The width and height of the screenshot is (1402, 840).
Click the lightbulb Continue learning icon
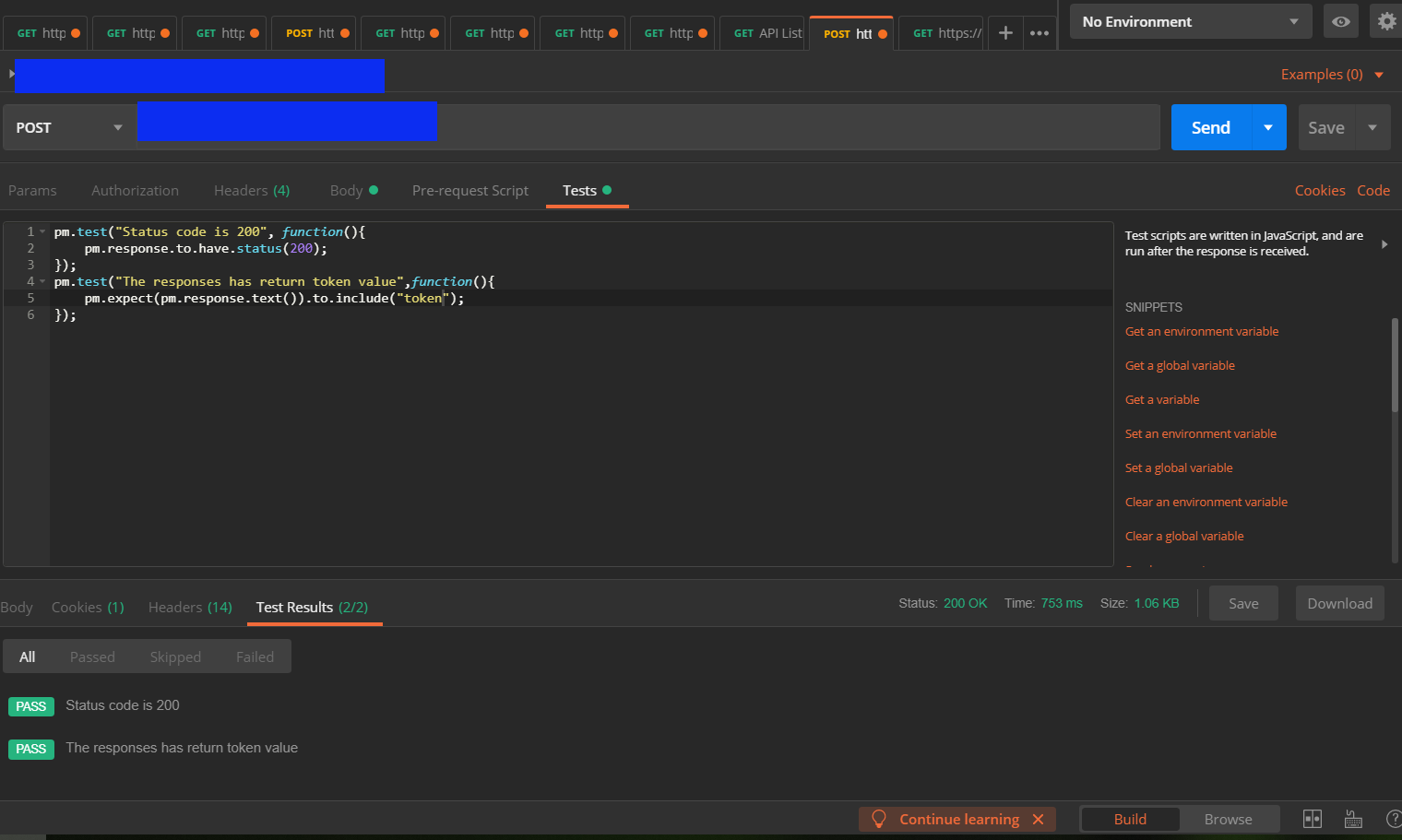(x=879, y=819)
